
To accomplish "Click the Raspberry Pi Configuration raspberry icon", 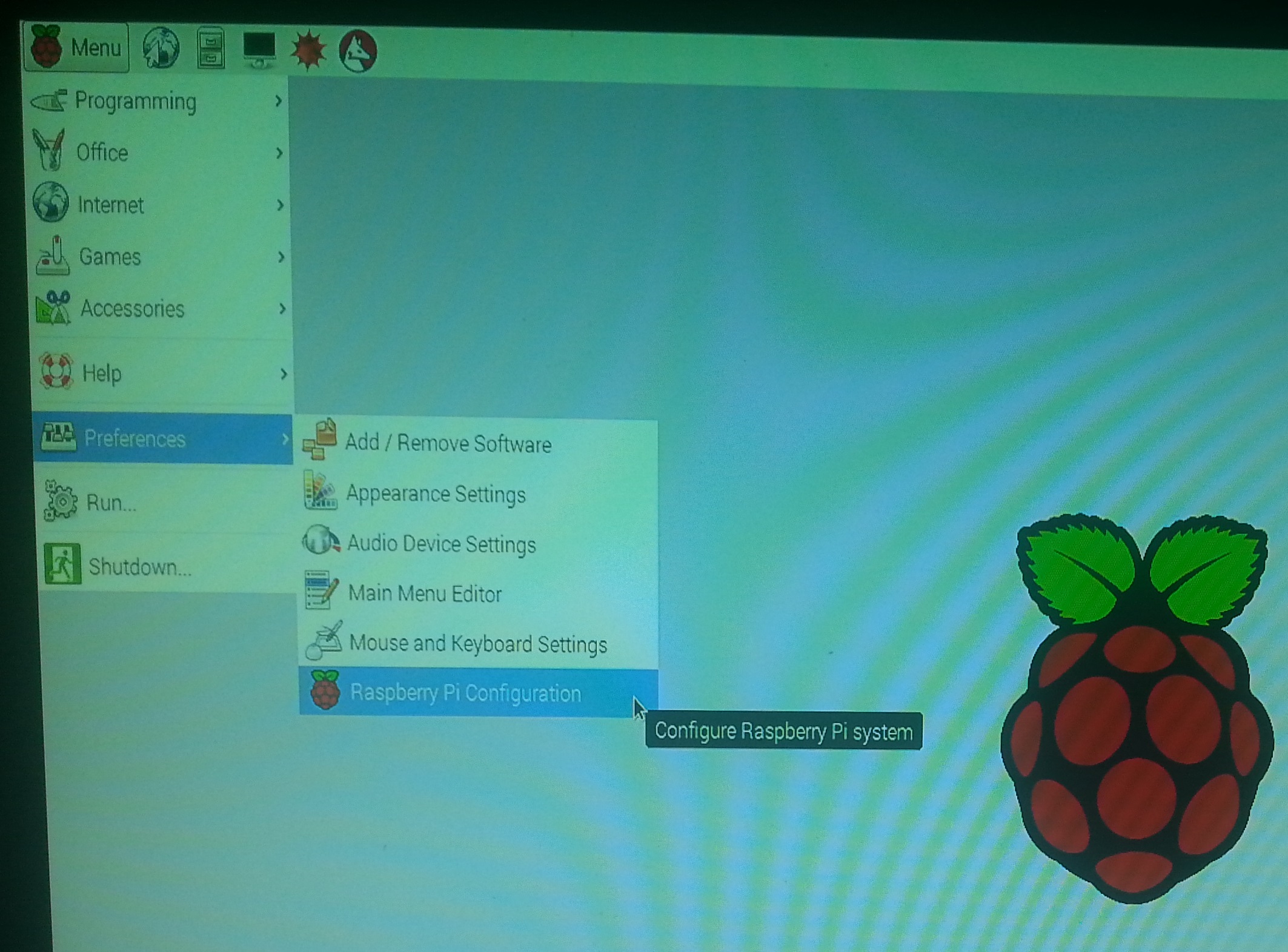I will click(x=325, y=690).
